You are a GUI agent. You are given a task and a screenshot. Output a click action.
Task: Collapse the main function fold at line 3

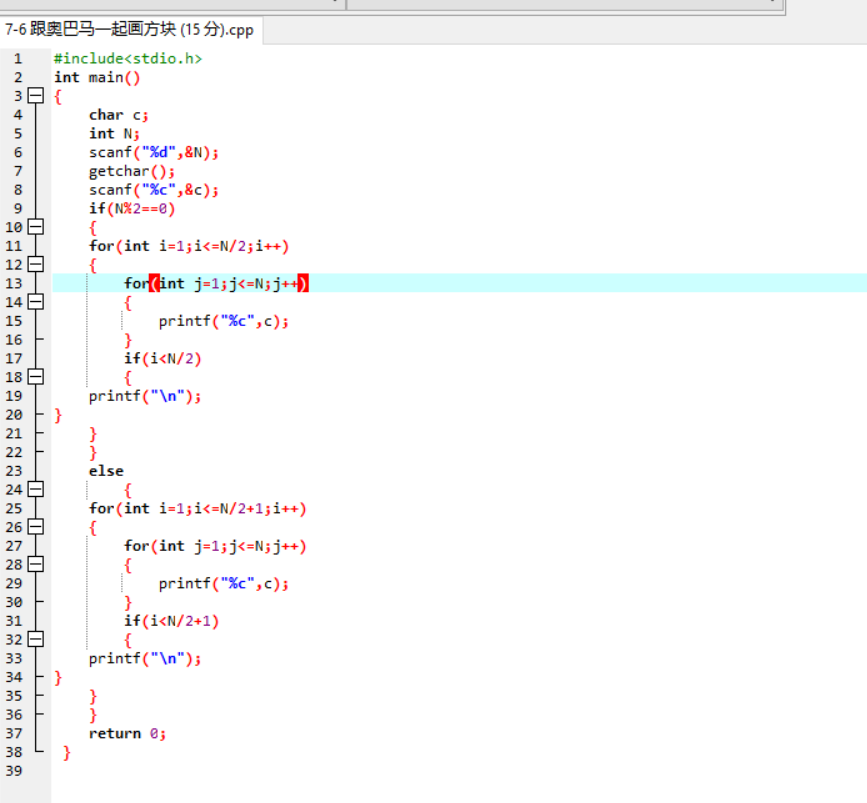(35, 96)
